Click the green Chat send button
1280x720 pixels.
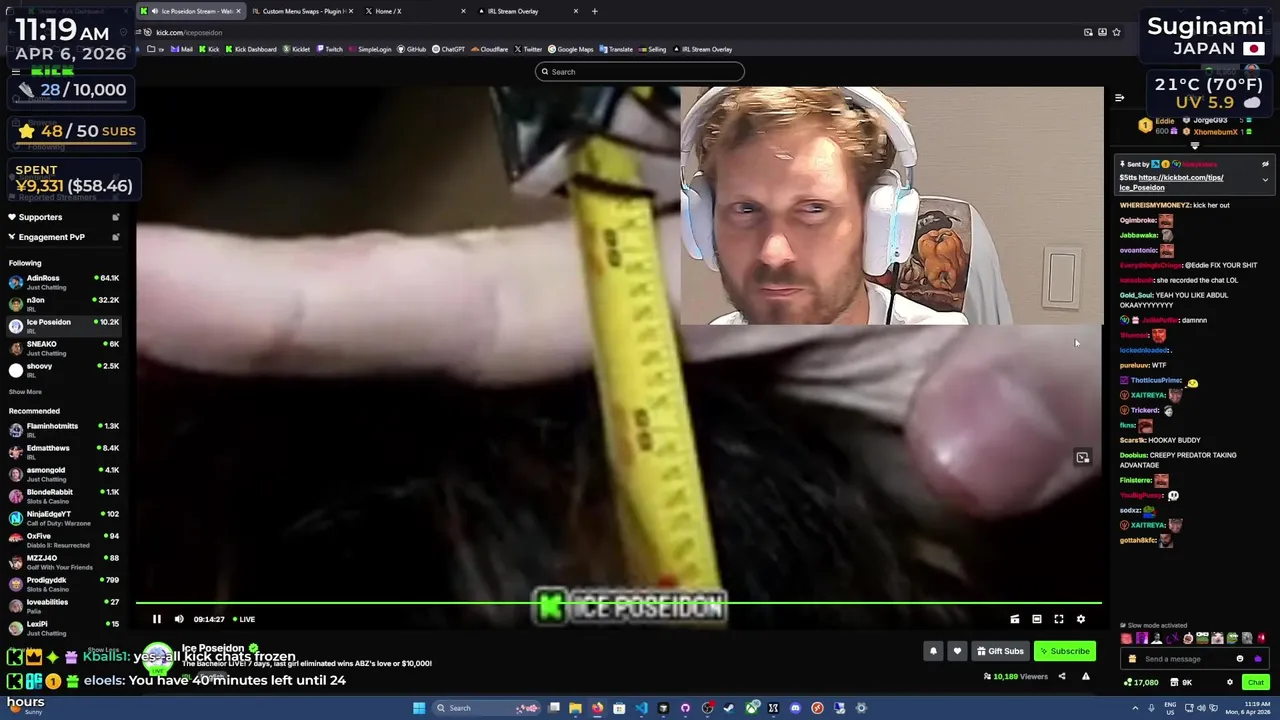click(x=1256, y=682)
